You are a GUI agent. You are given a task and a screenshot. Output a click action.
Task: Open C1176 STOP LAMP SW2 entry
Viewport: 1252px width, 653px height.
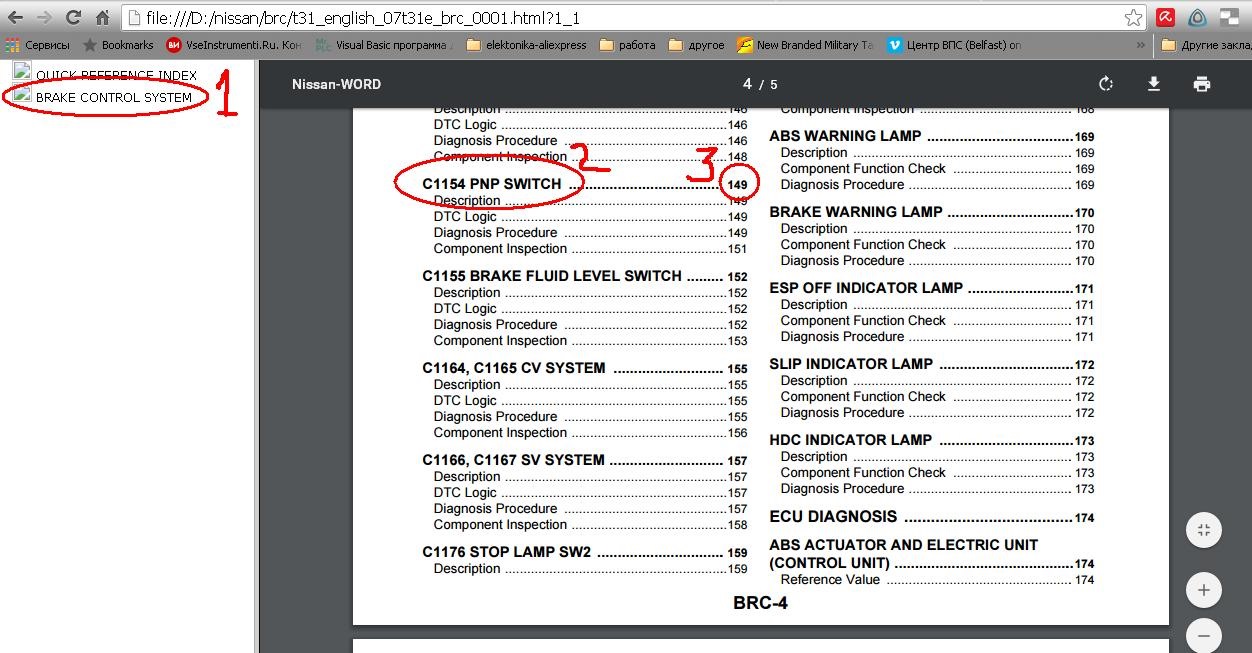[507, 552]
